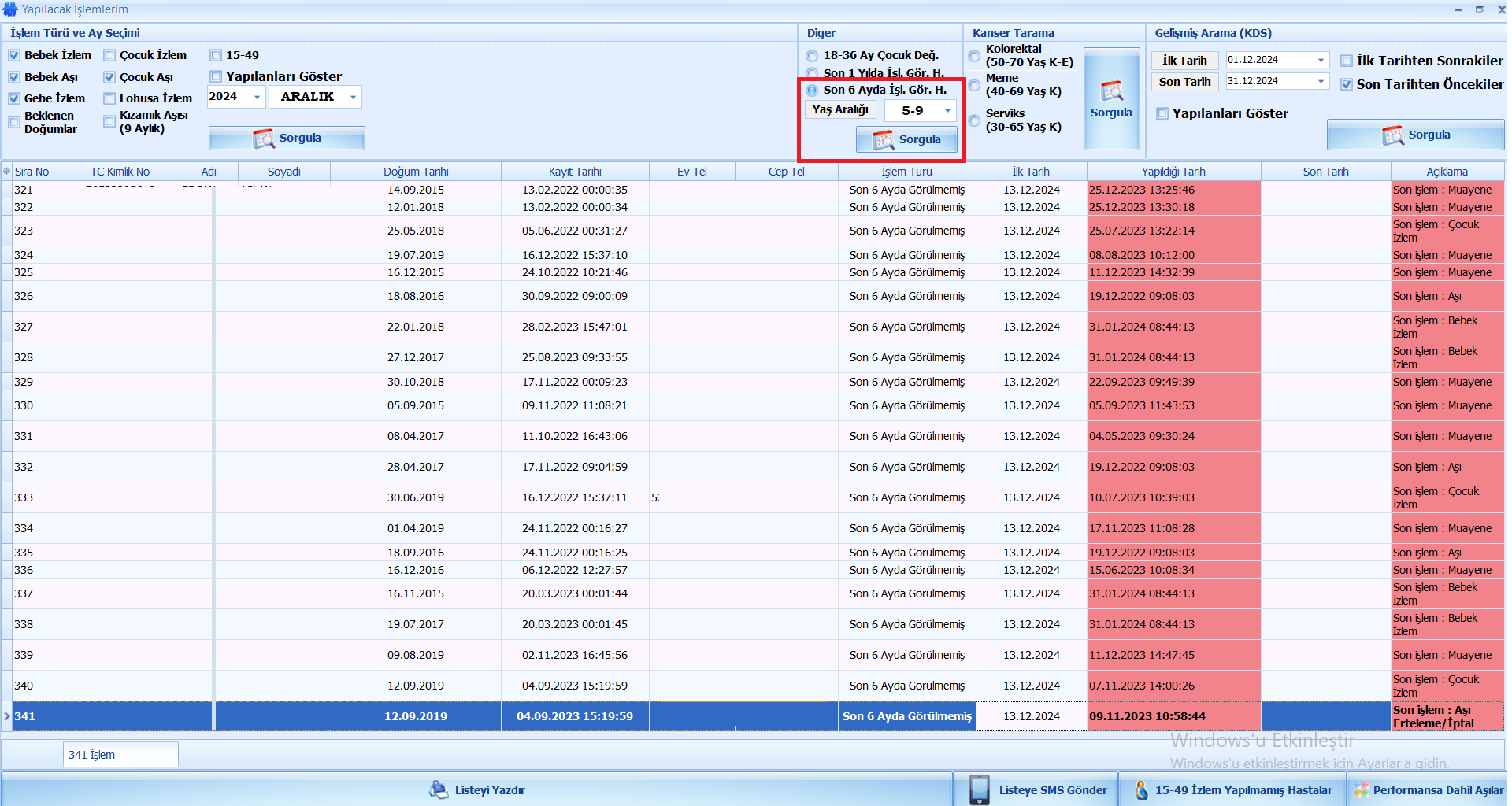
Task: Click the red cell 10.07.2023 10:39:03
Action: tap(1173, 497)
